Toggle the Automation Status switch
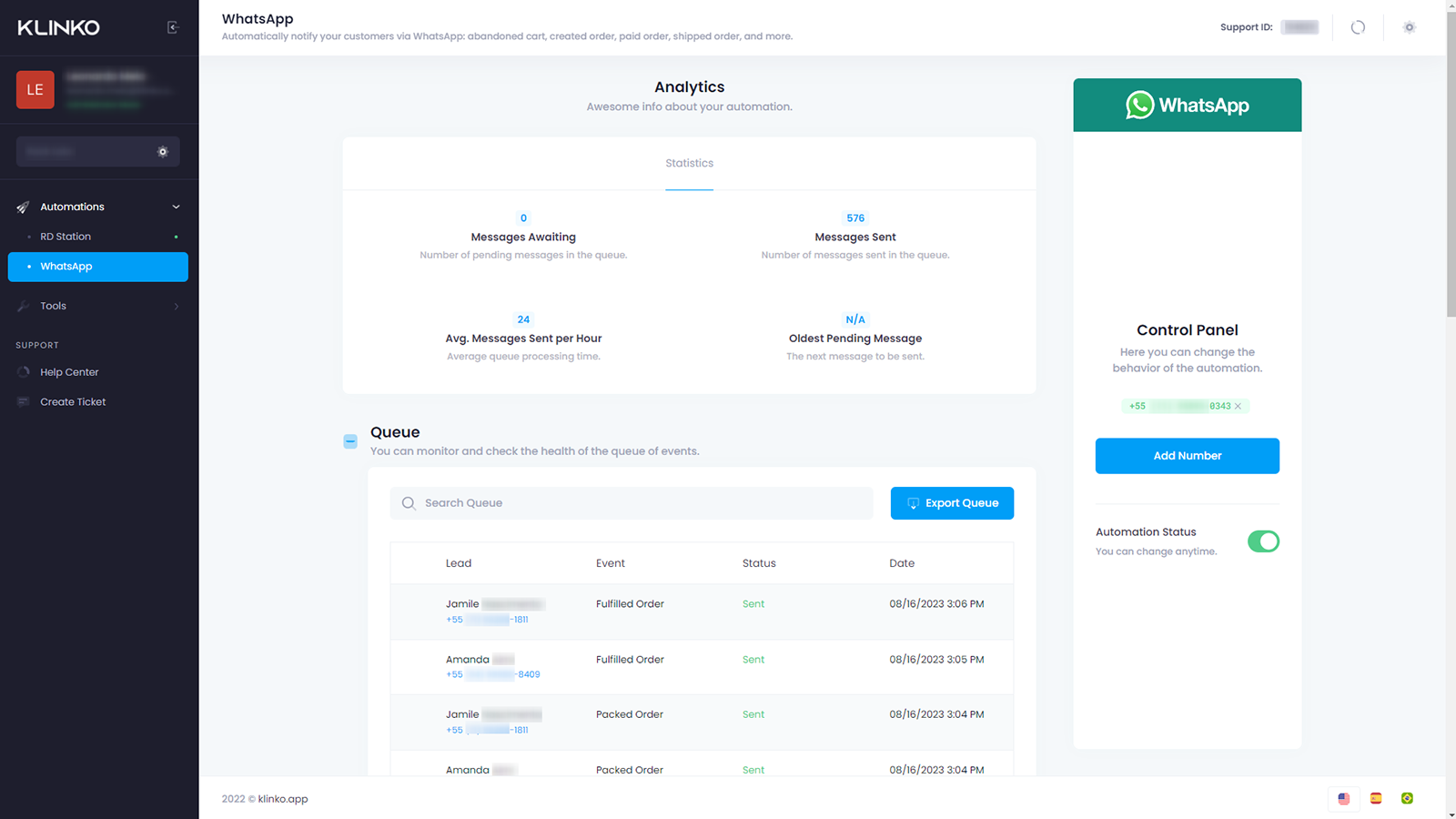 [x=1263, y=541]
